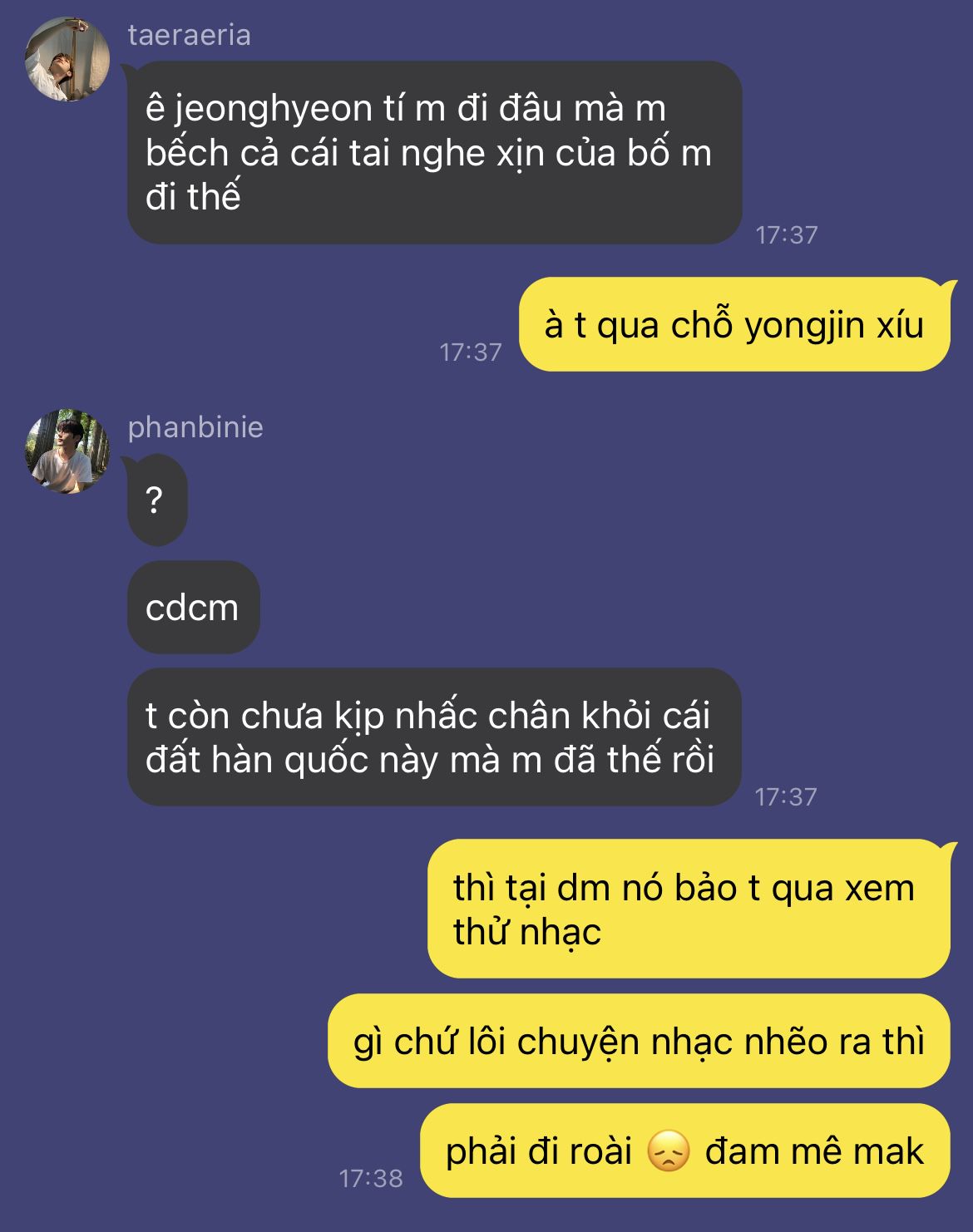Tap the sad face emoji in last message
973x1232 pixels.
(669, 1152)
